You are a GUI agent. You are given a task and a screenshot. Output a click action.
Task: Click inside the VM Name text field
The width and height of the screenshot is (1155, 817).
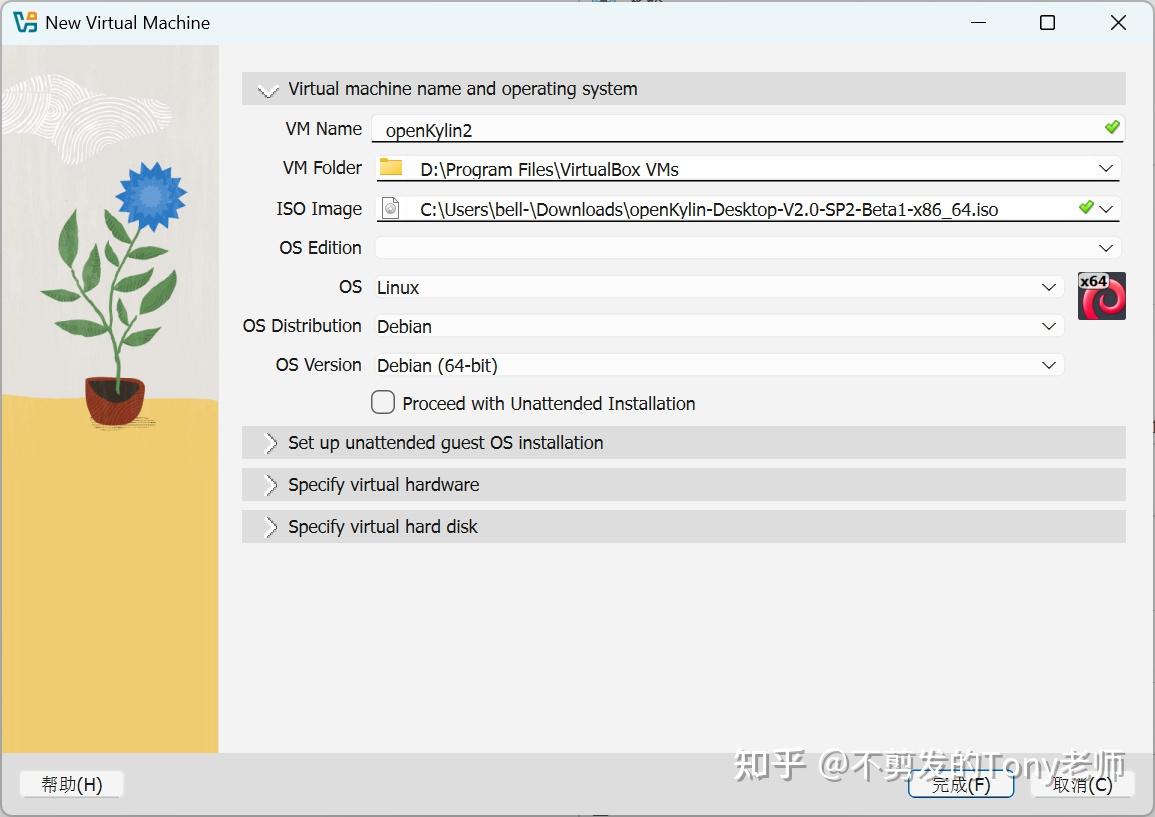(x=600, y=128)
